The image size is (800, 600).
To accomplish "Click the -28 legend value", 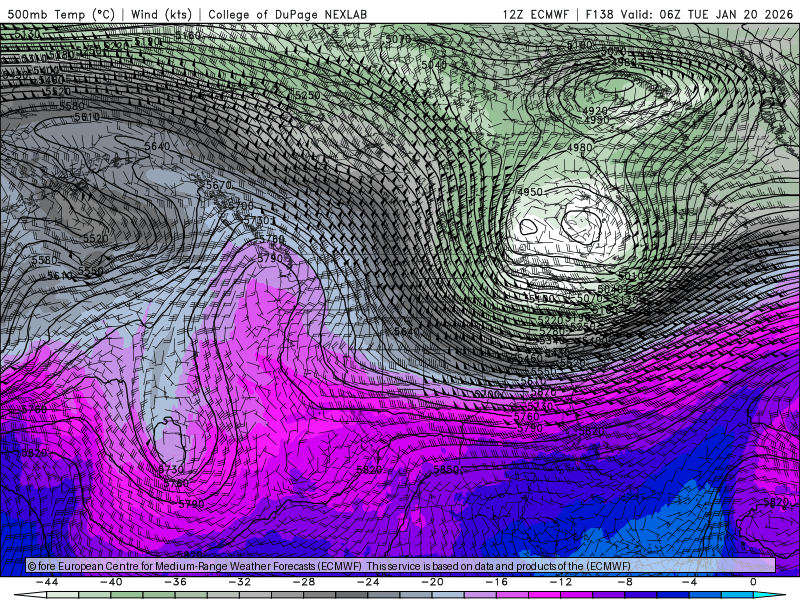I will coord(304,582).
